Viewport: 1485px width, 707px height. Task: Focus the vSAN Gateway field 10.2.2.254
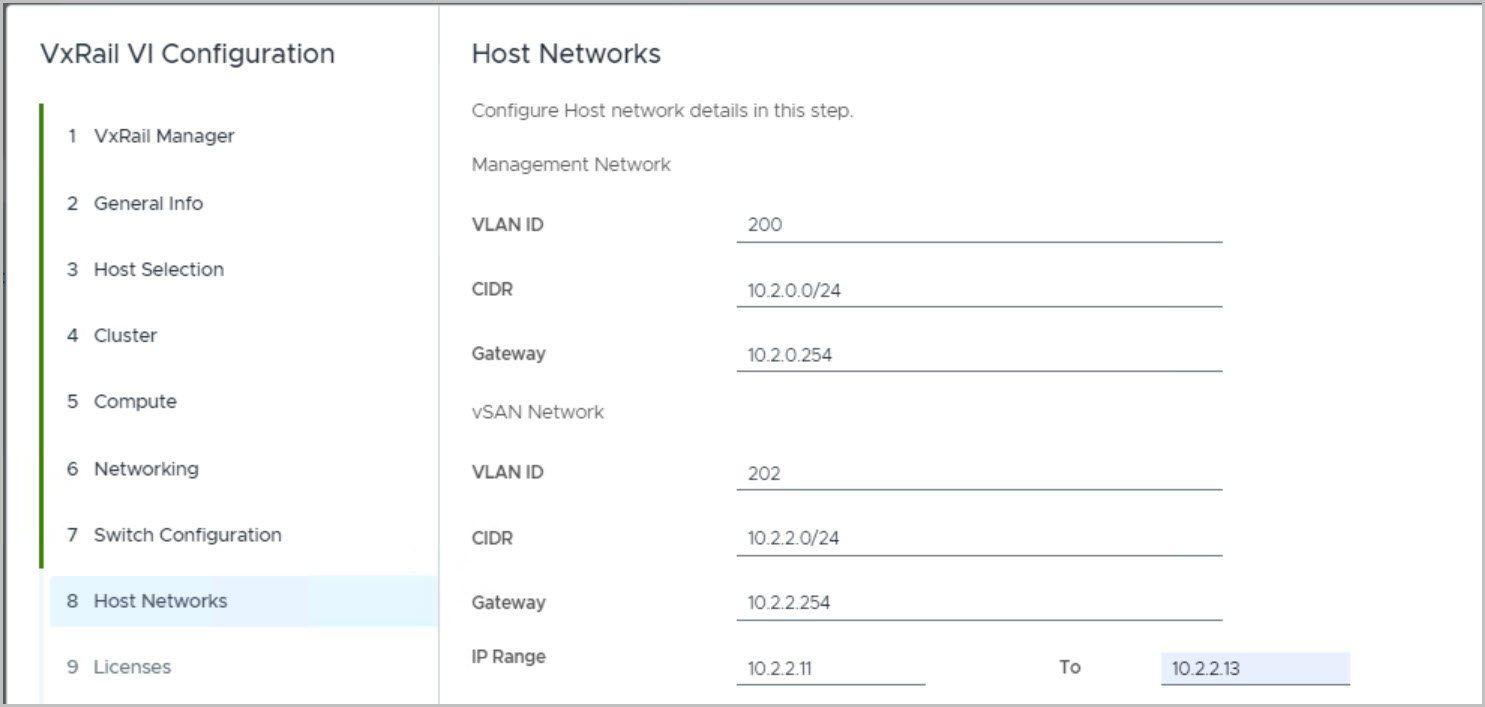978,603
